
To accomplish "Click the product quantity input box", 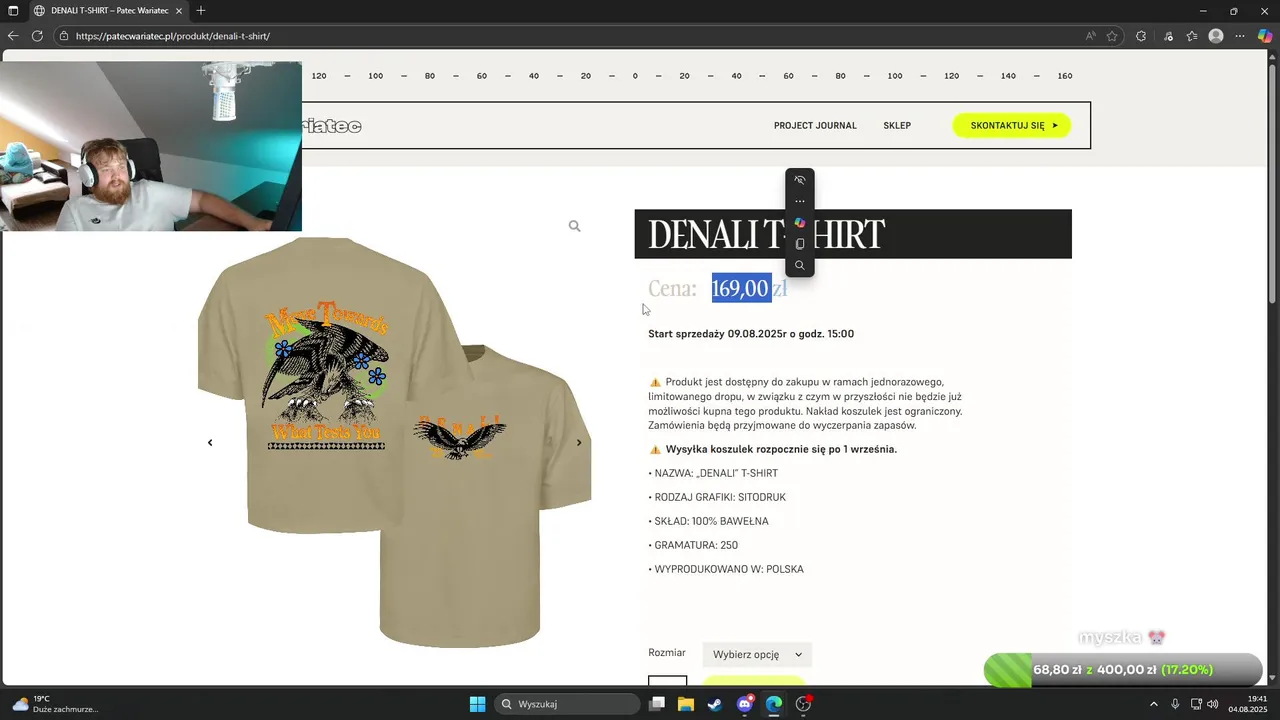I will tap(668, 681).
